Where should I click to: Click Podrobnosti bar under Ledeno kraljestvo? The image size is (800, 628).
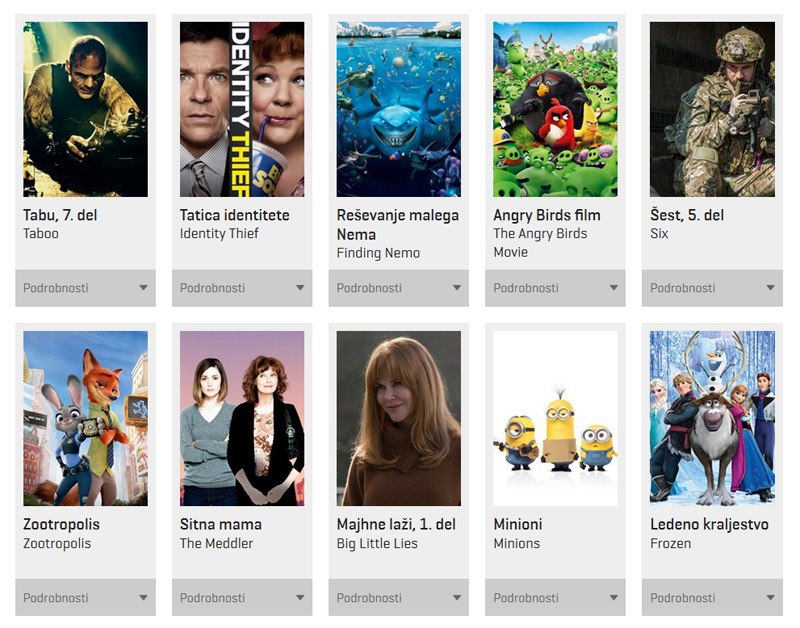click(x=712, y=597)
